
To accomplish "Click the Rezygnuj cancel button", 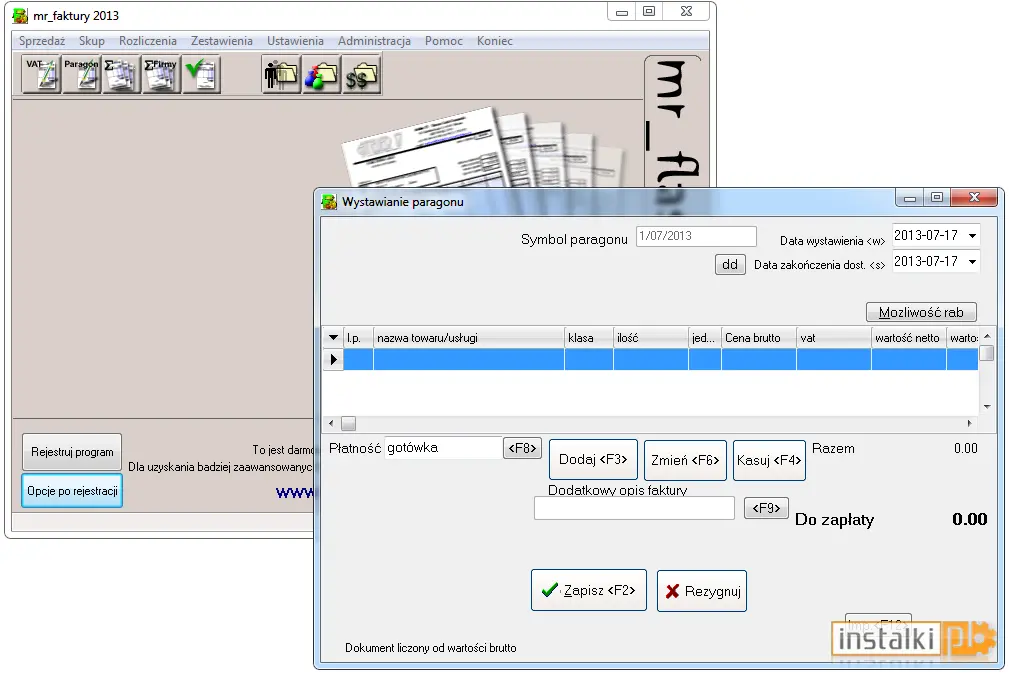I will [702, 591].
